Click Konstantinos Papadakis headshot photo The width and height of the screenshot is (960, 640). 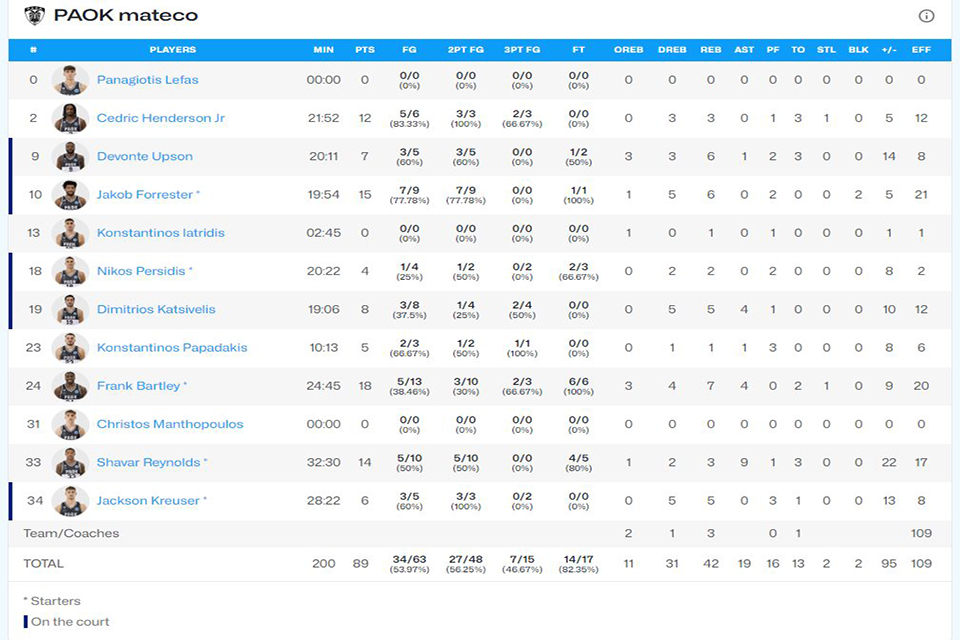pyautogui.click(x=70, y=348)
